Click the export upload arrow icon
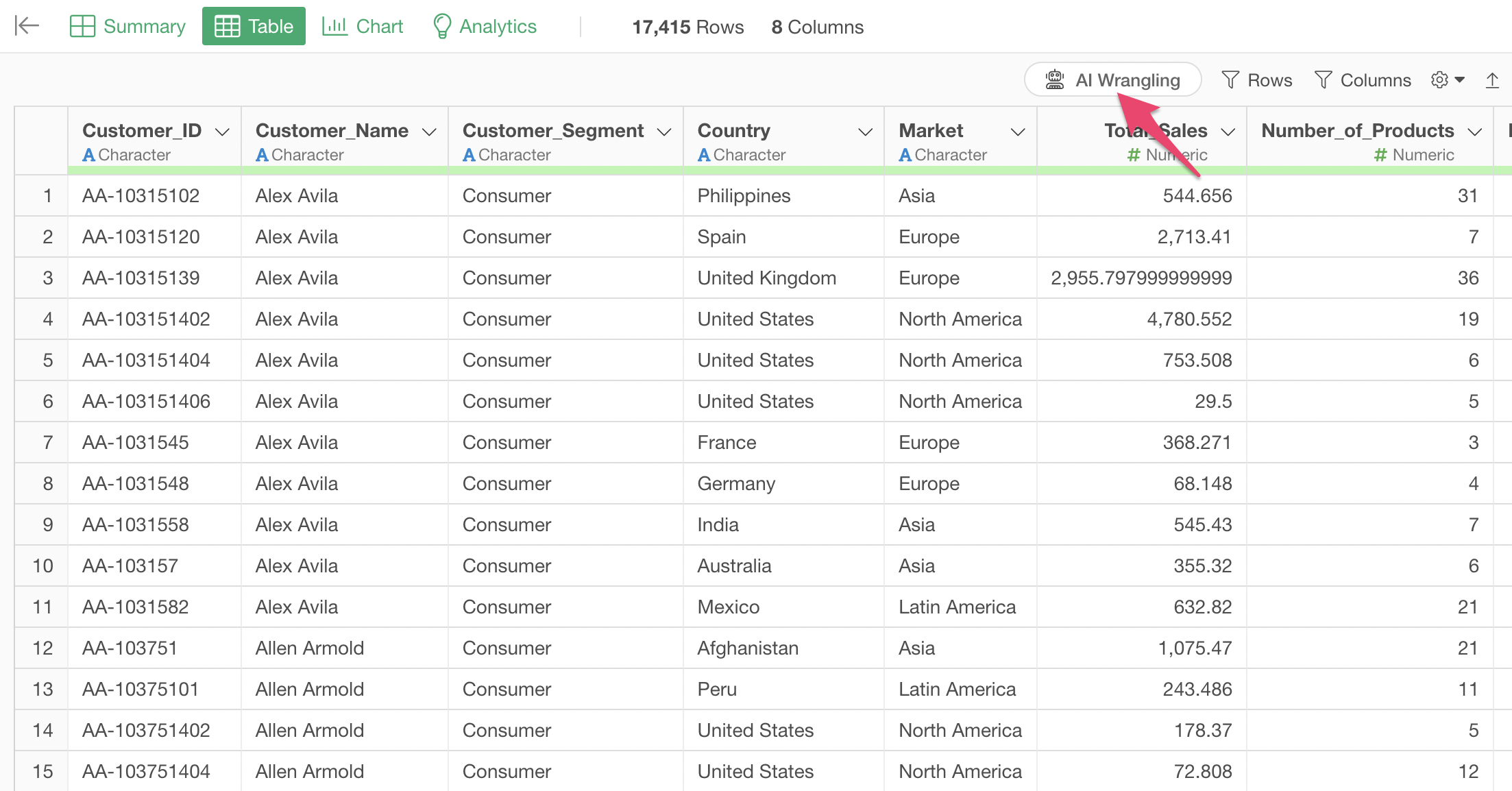This screenshot has height=791, width=1512. click(1492, 80)
